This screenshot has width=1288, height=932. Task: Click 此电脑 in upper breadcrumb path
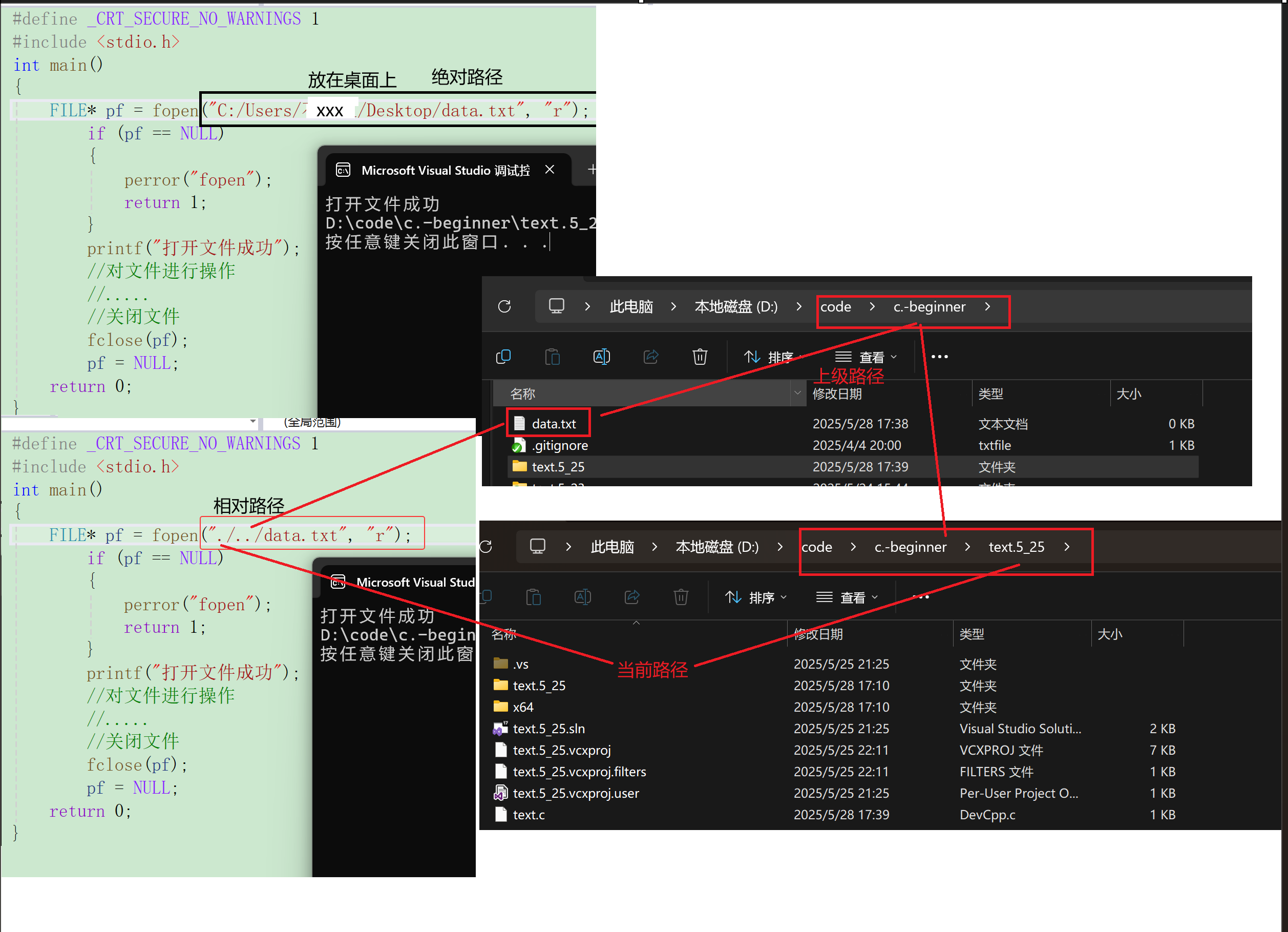(x=631, y=307)
